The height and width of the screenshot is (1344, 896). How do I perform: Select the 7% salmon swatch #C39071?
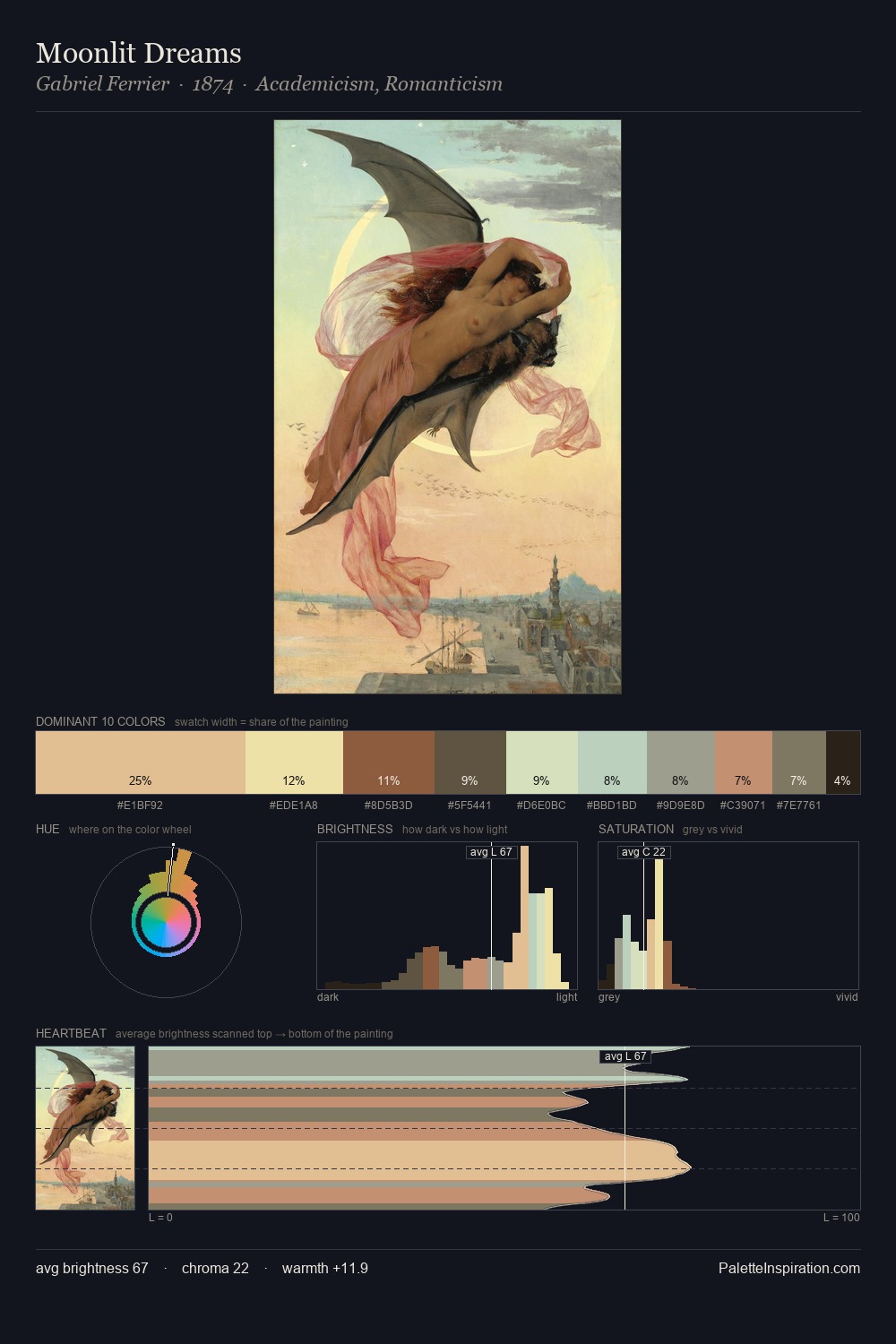(744, 762)
